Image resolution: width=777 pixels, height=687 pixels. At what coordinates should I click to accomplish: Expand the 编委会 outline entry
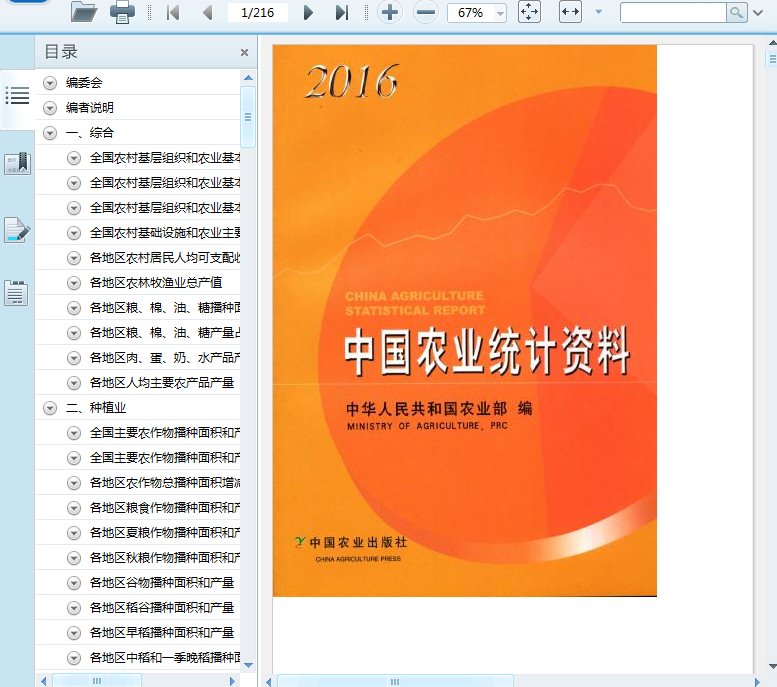pyautogui.click(x=50, y=83)
